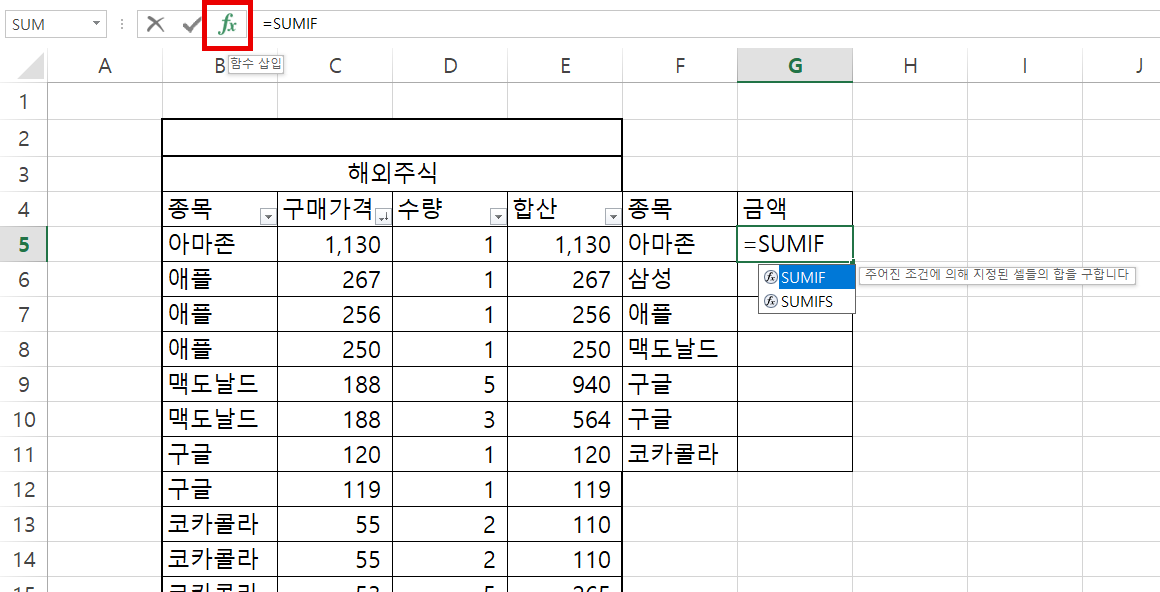1160x592 pixels.
Task: Click the 해외주식 title cell
Action: 392,173
